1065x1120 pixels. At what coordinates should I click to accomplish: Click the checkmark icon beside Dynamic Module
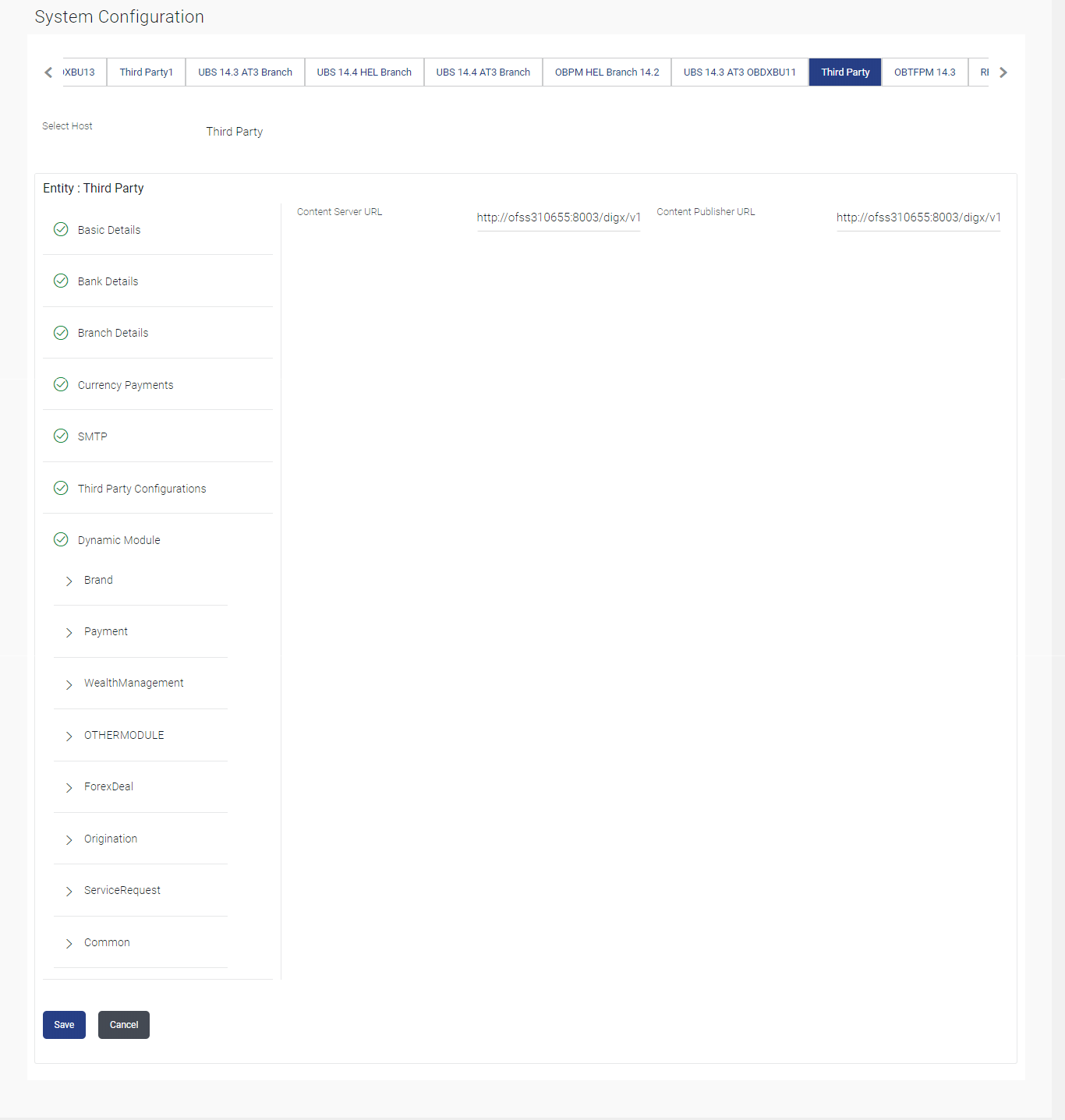pyautogui.click(x=61, y=539)
